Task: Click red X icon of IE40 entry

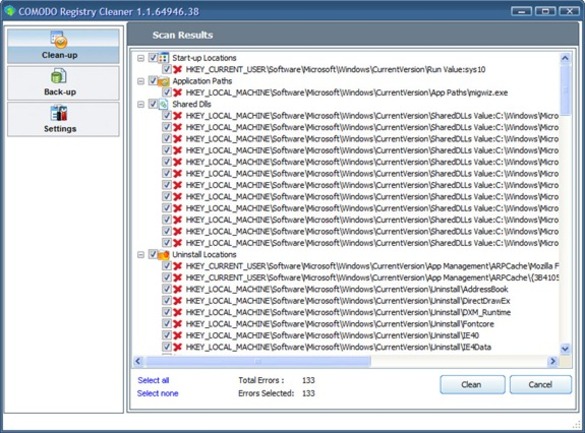Action: click(178, 335)
